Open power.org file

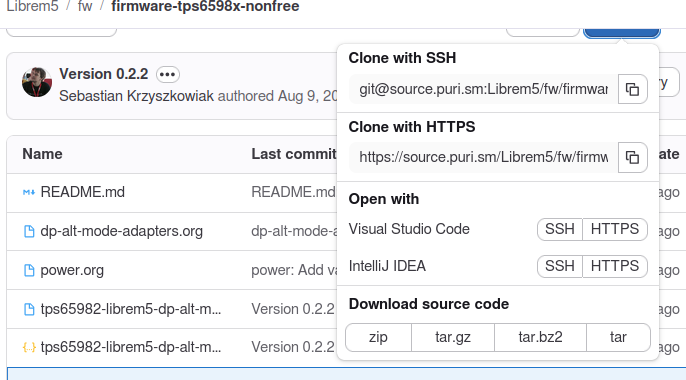(72, 270)
